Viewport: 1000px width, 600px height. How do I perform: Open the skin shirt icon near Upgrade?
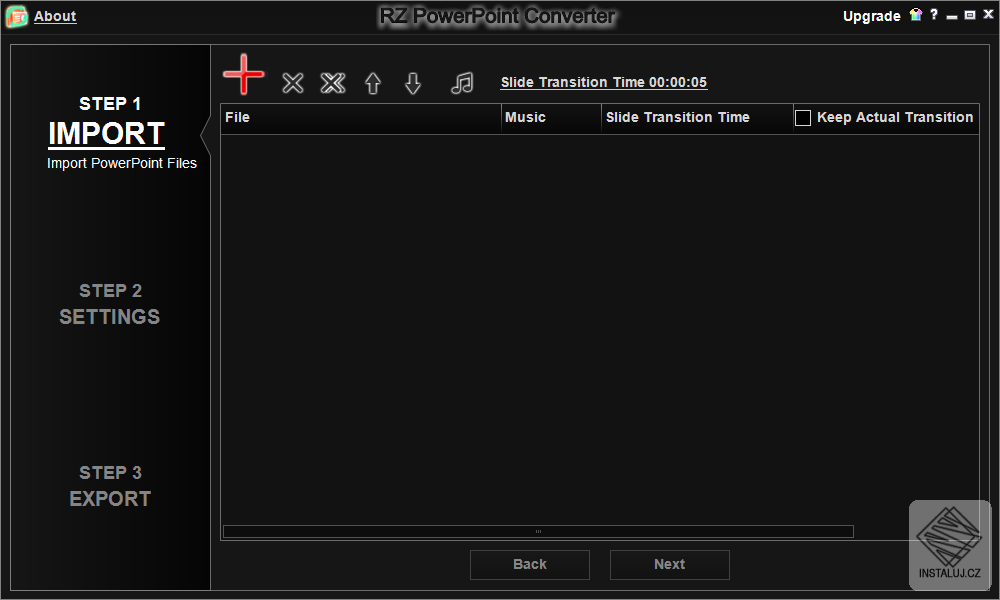click(916, 14)
